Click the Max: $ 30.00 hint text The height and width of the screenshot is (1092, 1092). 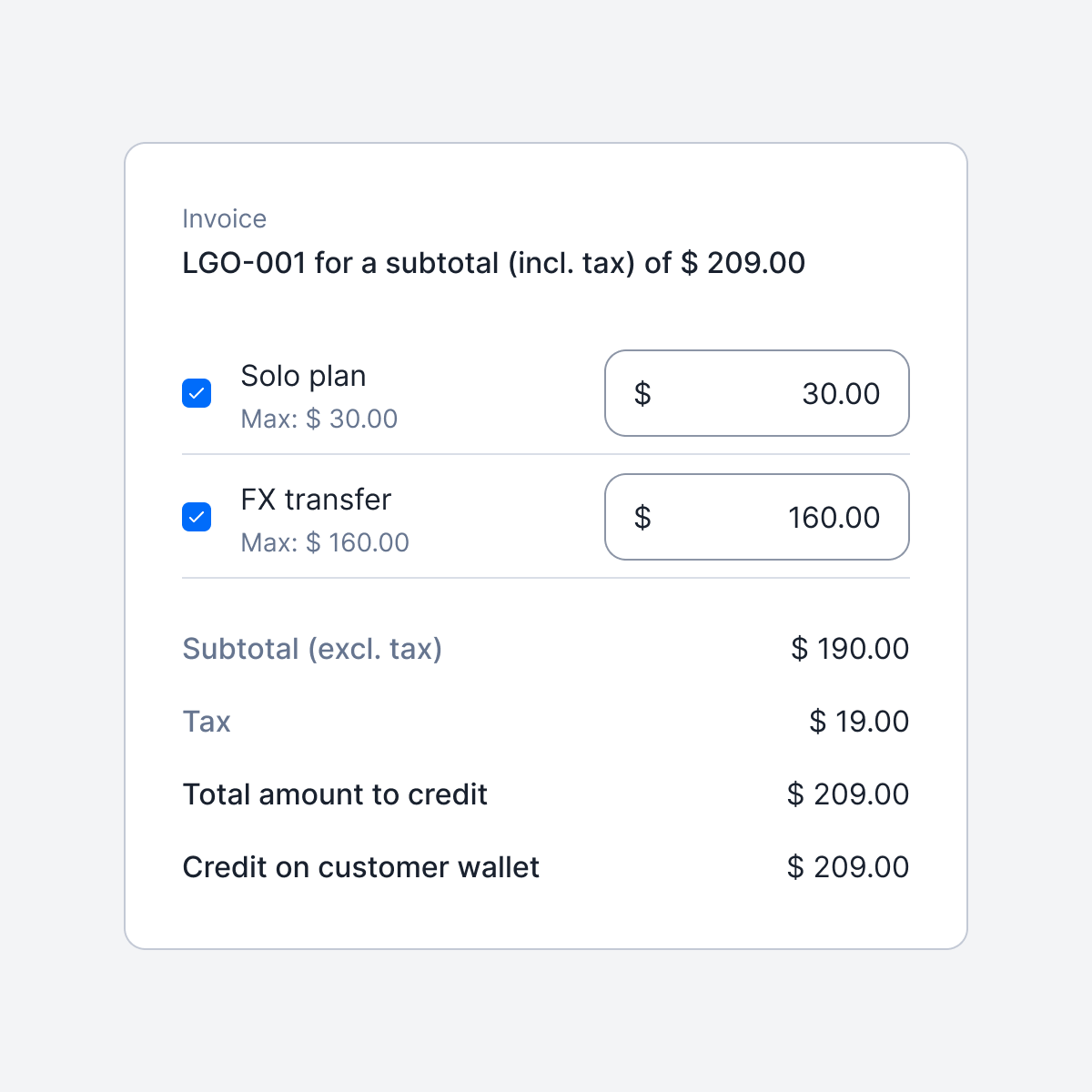click(x=318, y=419)
